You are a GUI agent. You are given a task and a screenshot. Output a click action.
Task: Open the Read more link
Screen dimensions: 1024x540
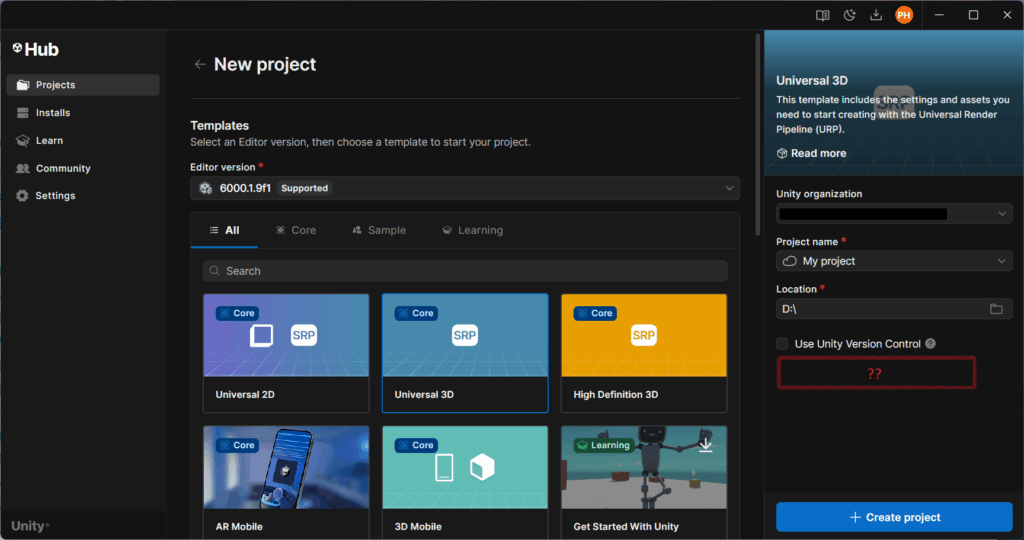(x=811, y=153)
